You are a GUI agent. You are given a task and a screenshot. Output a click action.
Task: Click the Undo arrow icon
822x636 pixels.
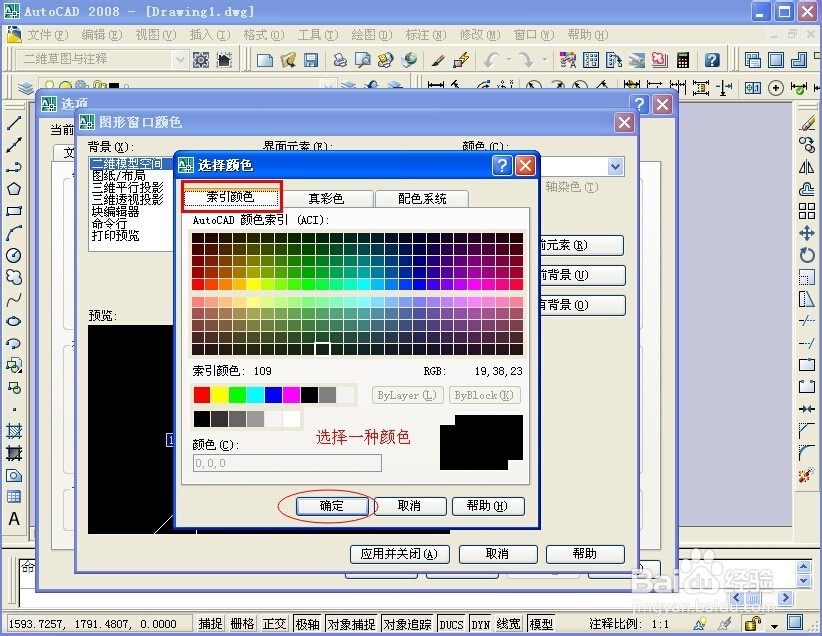coord(491,60)
